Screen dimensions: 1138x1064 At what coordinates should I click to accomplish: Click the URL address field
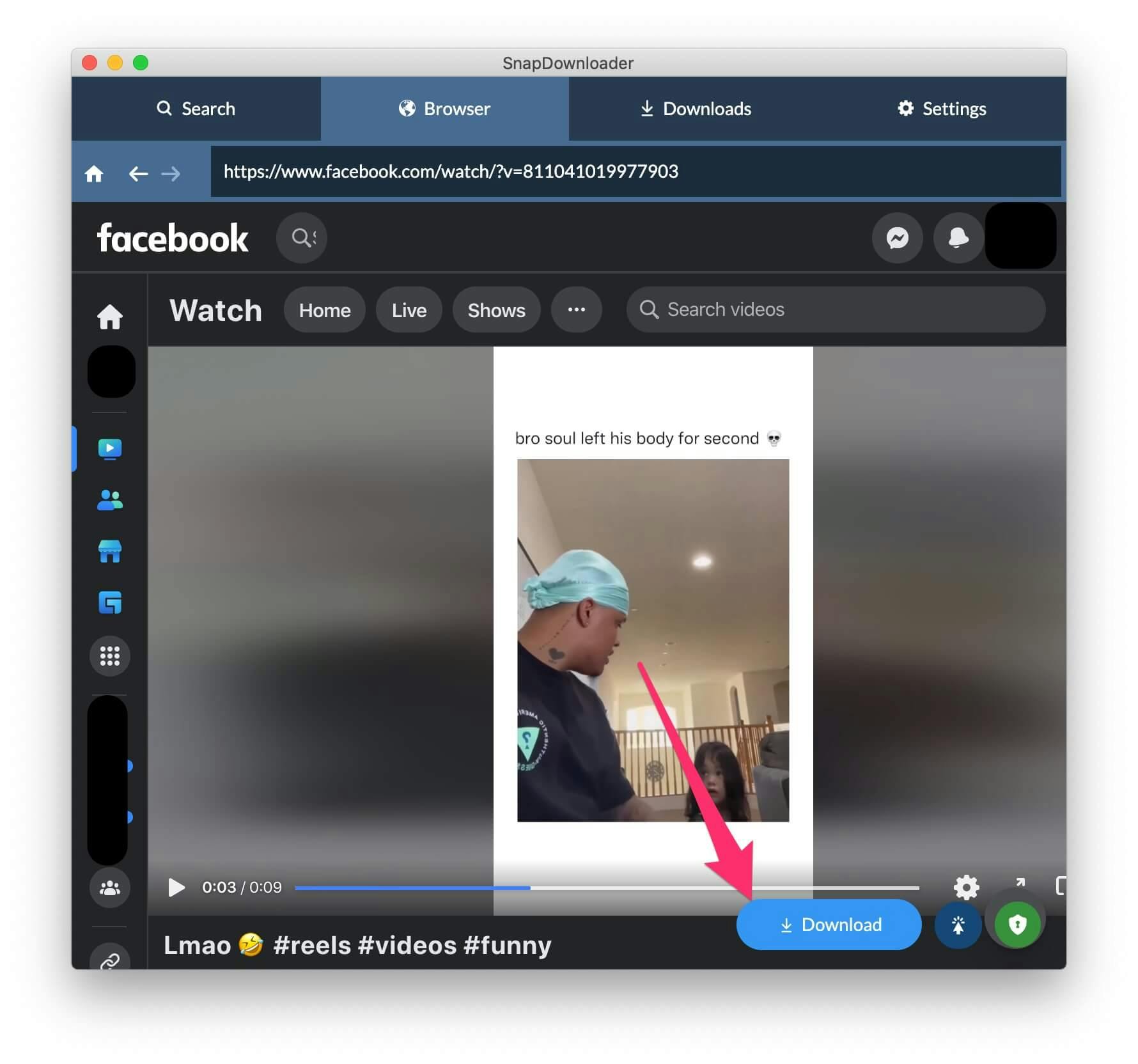(x=635, y=171)
